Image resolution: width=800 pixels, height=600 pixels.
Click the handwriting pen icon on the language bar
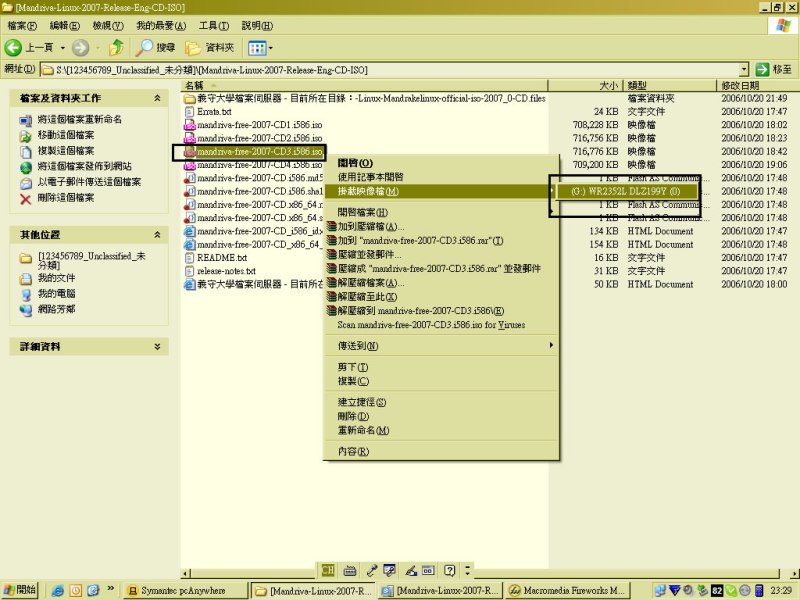[411, 570]
